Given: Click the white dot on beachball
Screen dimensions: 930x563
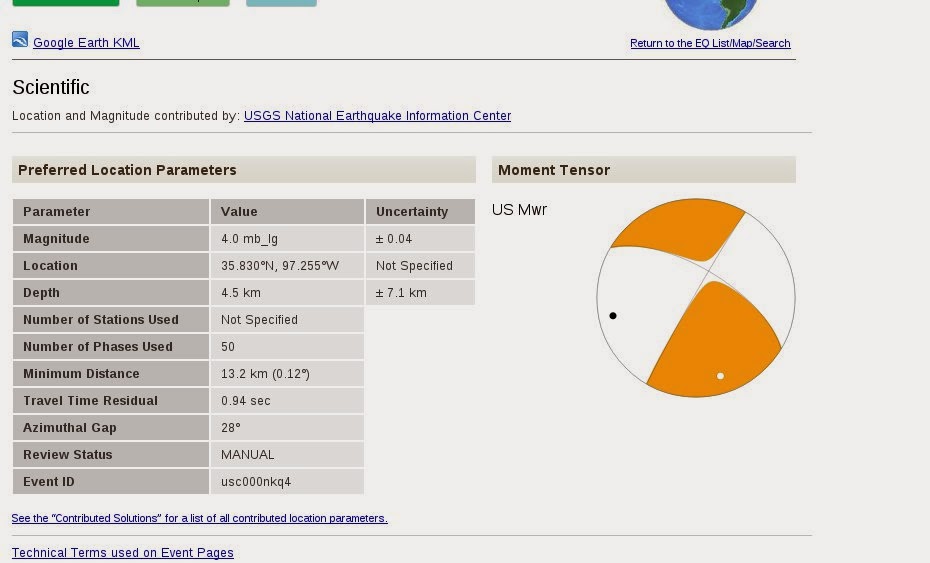Looking at the screenshot, I should coord(720,376).
